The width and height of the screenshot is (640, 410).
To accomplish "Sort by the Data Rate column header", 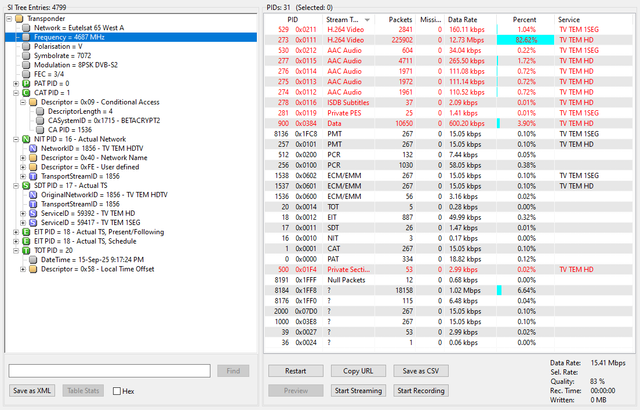I will coord(471,20).
